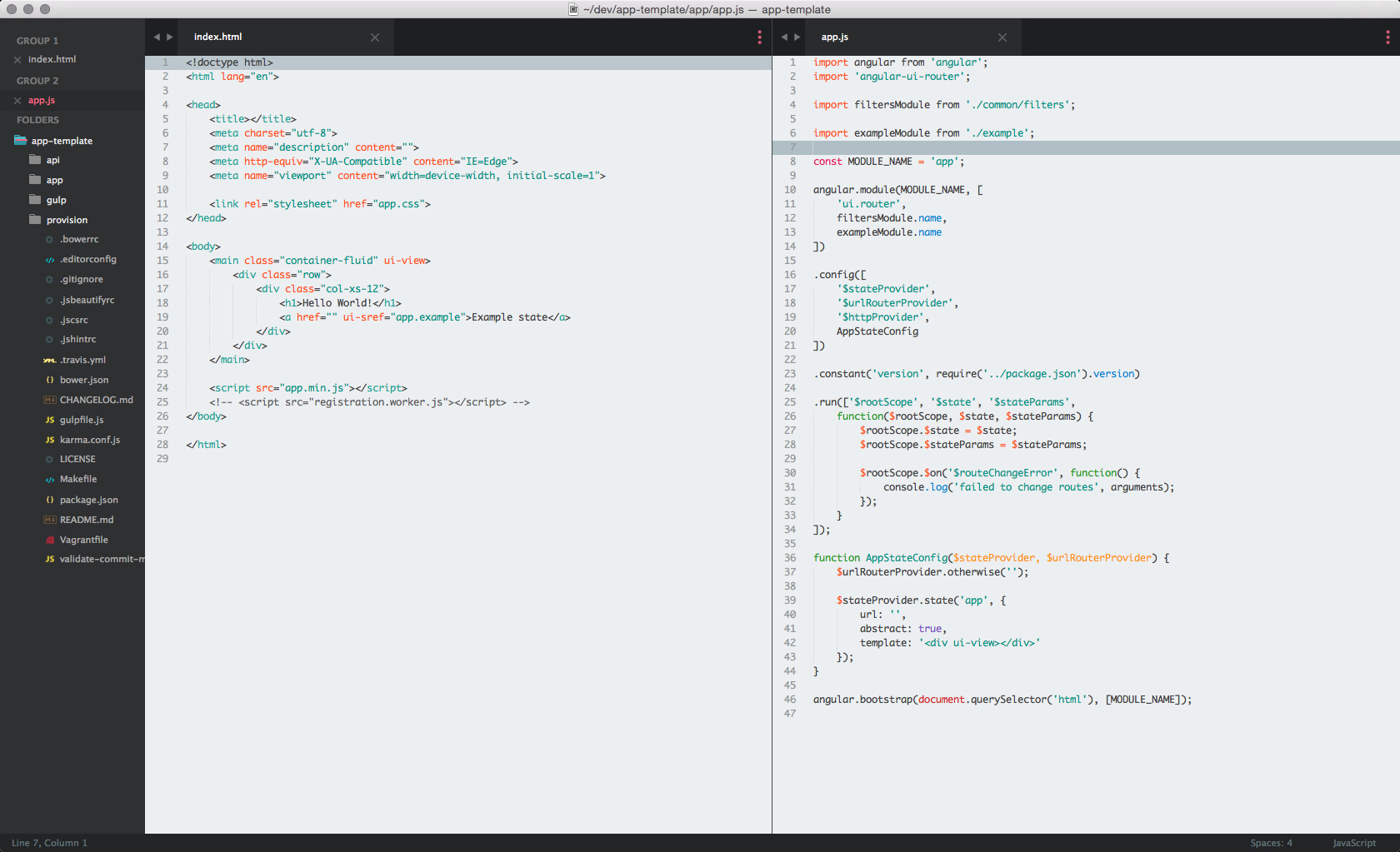Select open file index.html under GROUP 1
The image size is (1400, 852).
(x=52, y=59)
